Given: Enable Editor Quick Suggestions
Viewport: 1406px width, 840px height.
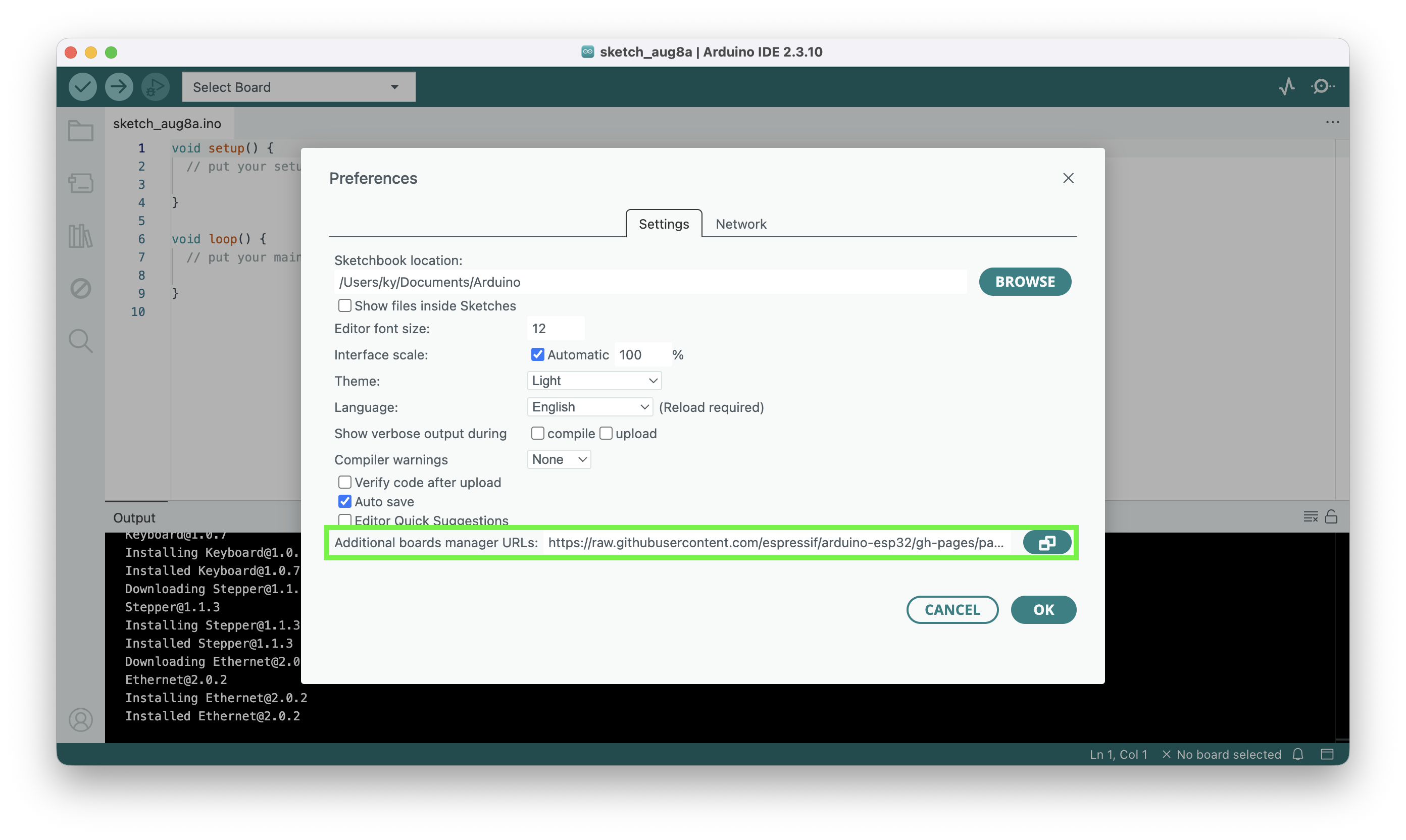Looking at the screenshot, I should point(344,520).
